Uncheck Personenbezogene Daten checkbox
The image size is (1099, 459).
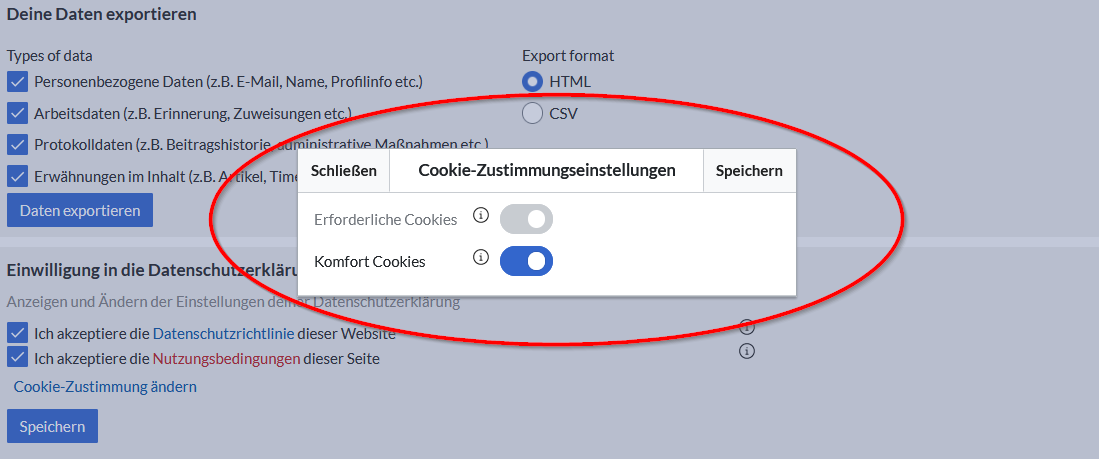click(x=17, y=81)
